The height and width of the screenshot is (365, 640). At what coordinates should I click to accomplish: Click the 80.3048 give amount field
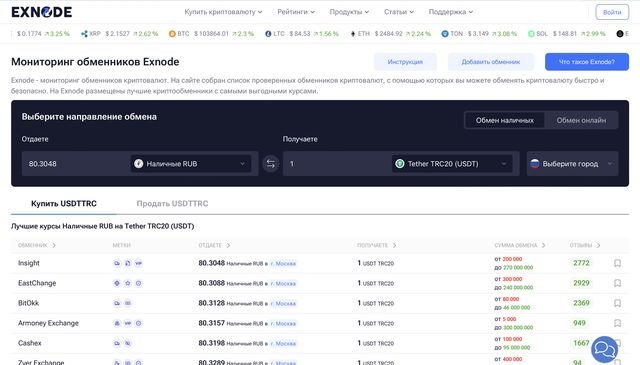76,164
